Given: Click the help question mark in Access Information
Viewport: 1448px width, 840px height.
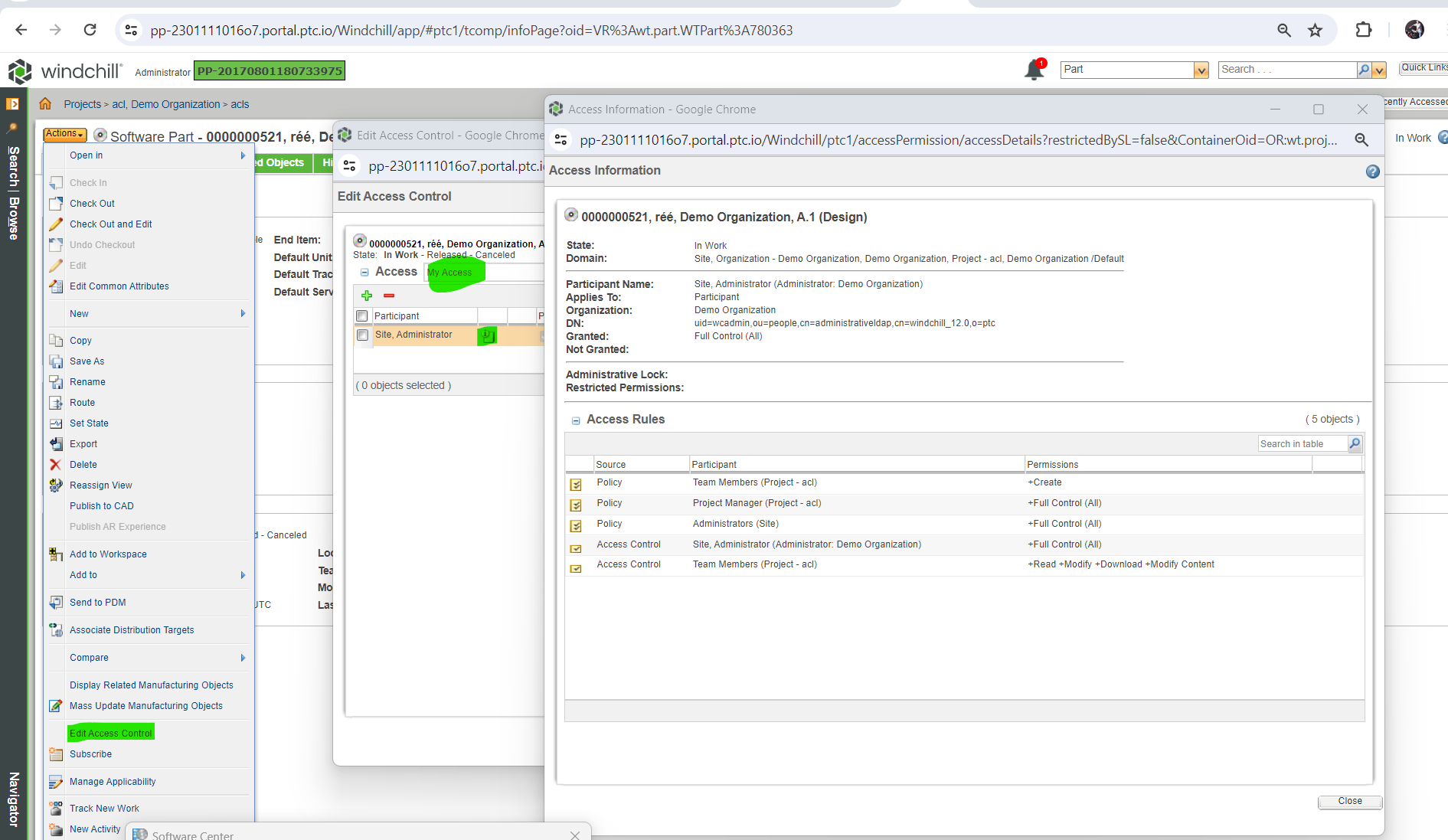Looking at the screenshot, I should (1372, 172).
